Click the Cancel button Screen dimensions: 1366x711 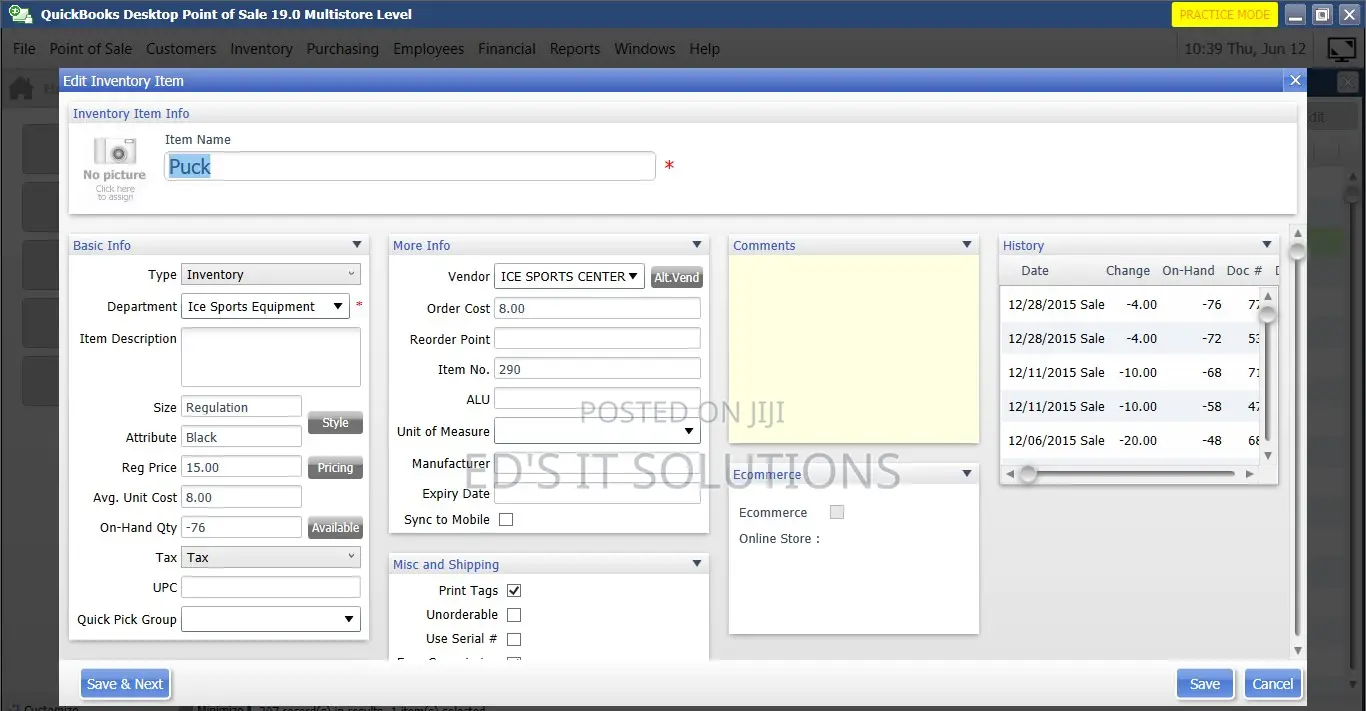coord(1273,684)
